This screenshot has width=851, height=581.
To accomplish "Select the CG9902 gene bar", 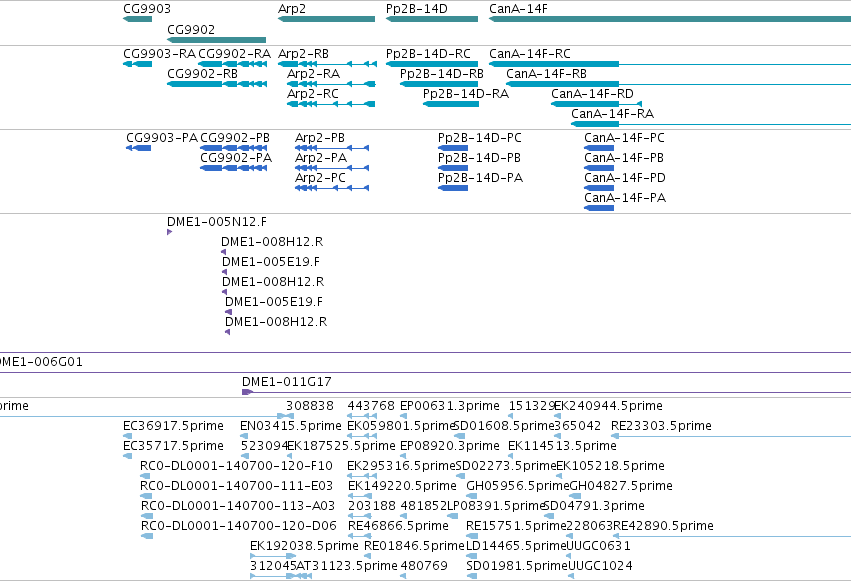I will [217, 40].
